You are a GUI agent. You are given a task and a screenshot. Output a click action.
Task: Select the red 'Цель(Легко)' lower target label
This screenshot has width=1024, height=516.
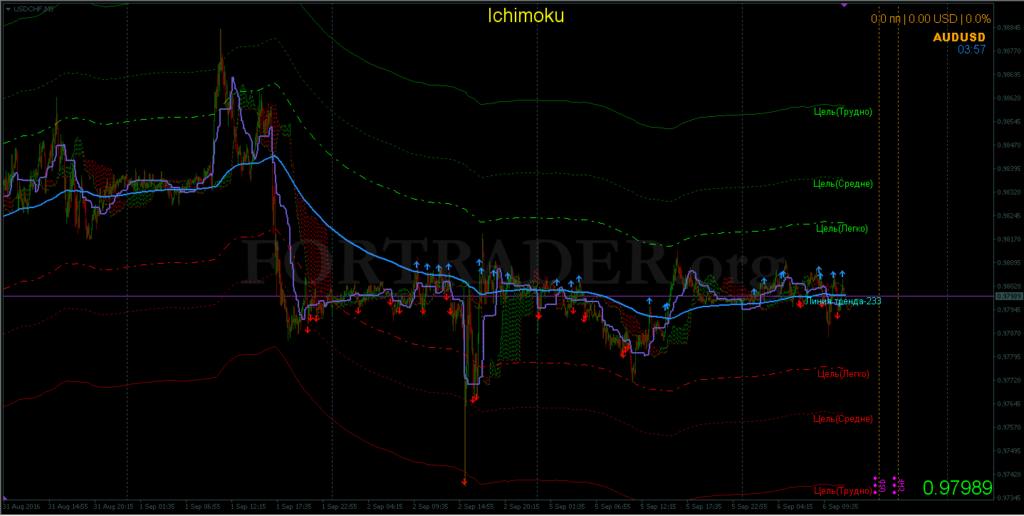pyautogui.click(x=843, y=374)
